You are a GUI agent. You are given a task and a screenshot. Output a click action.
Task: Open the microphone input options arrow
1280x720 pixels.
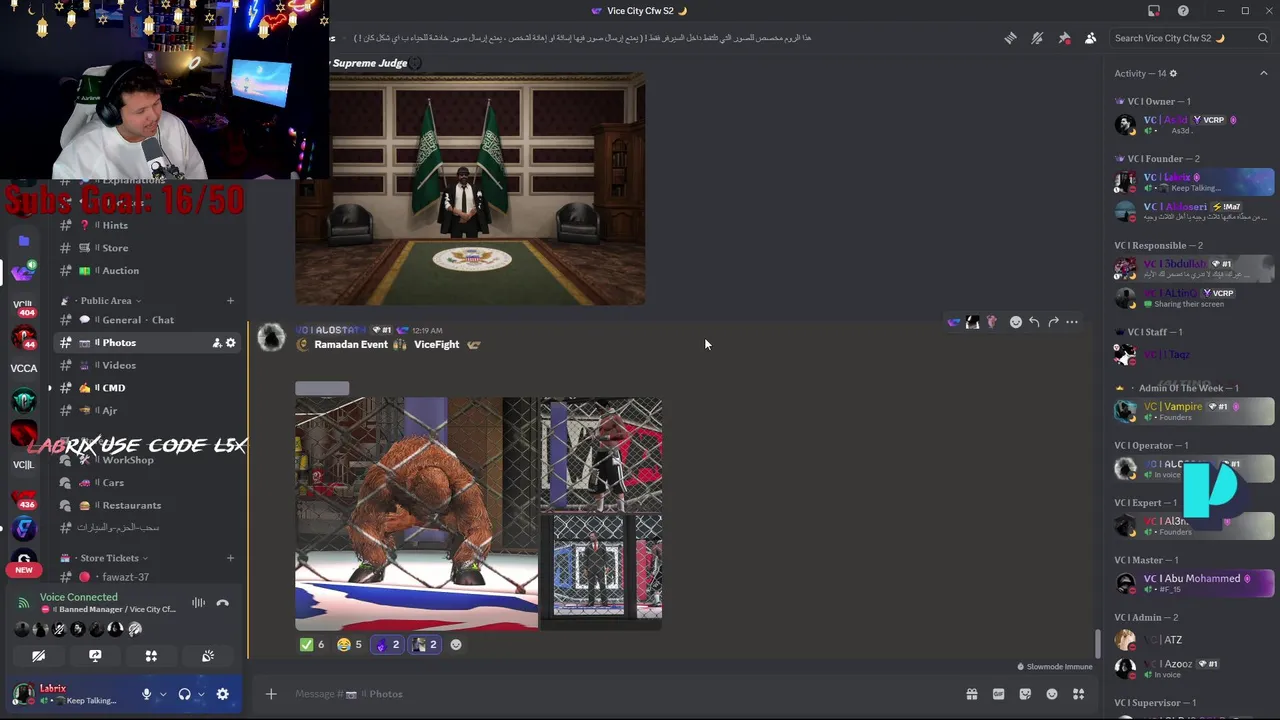[163, 694]
